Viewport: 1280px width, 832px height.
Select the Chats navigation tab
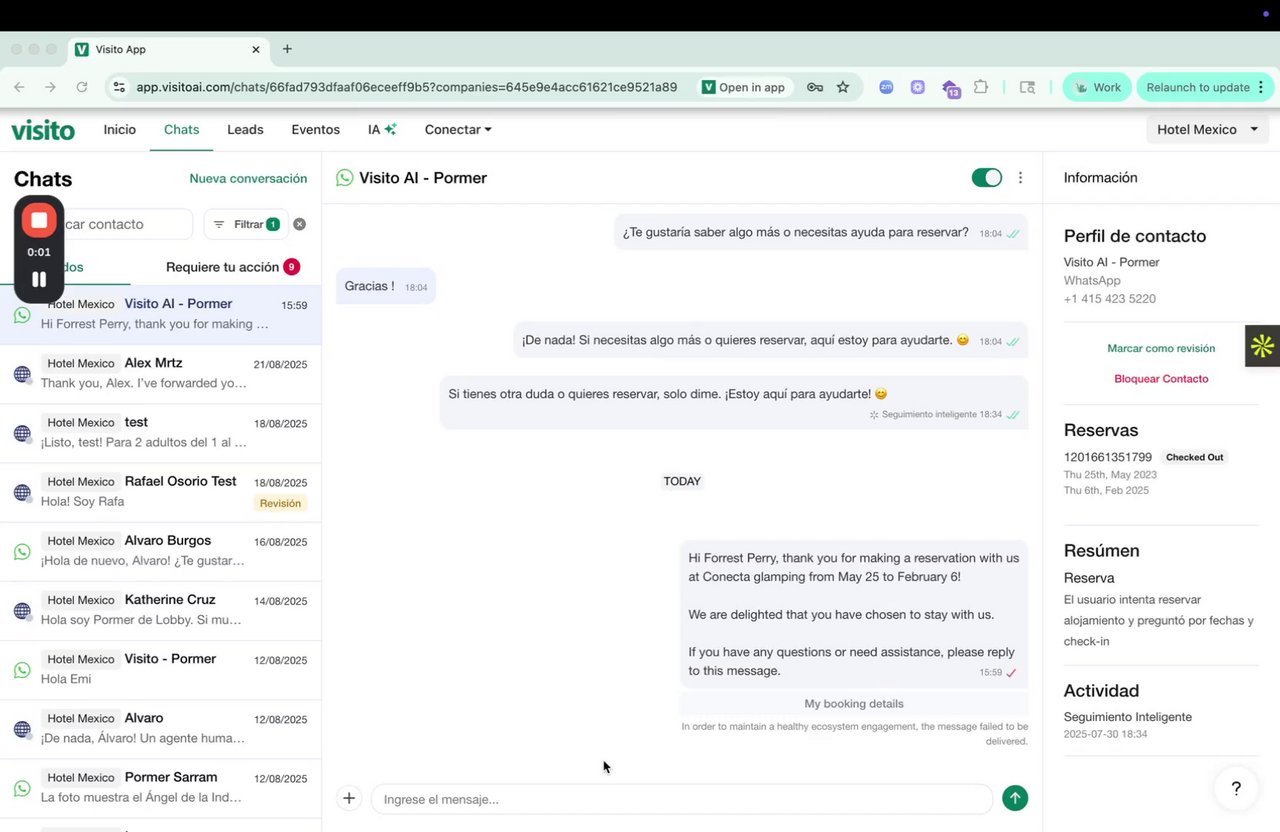pos(181,130)
